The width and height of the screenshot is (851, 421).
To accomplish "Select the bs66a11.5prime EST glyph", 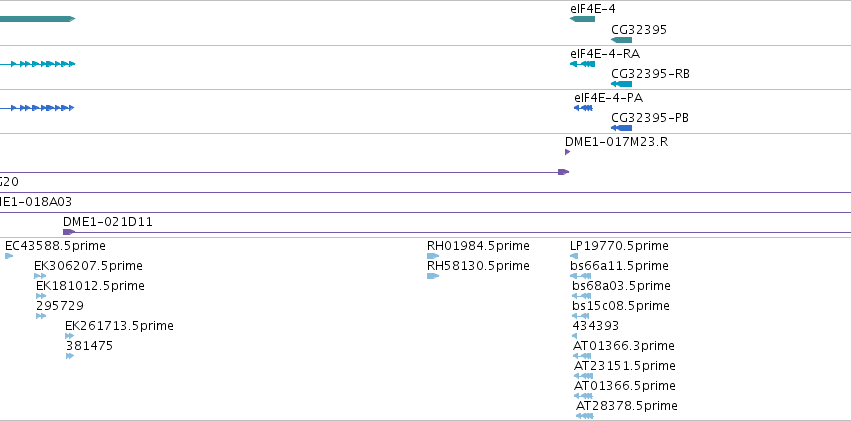I will 581,276.
